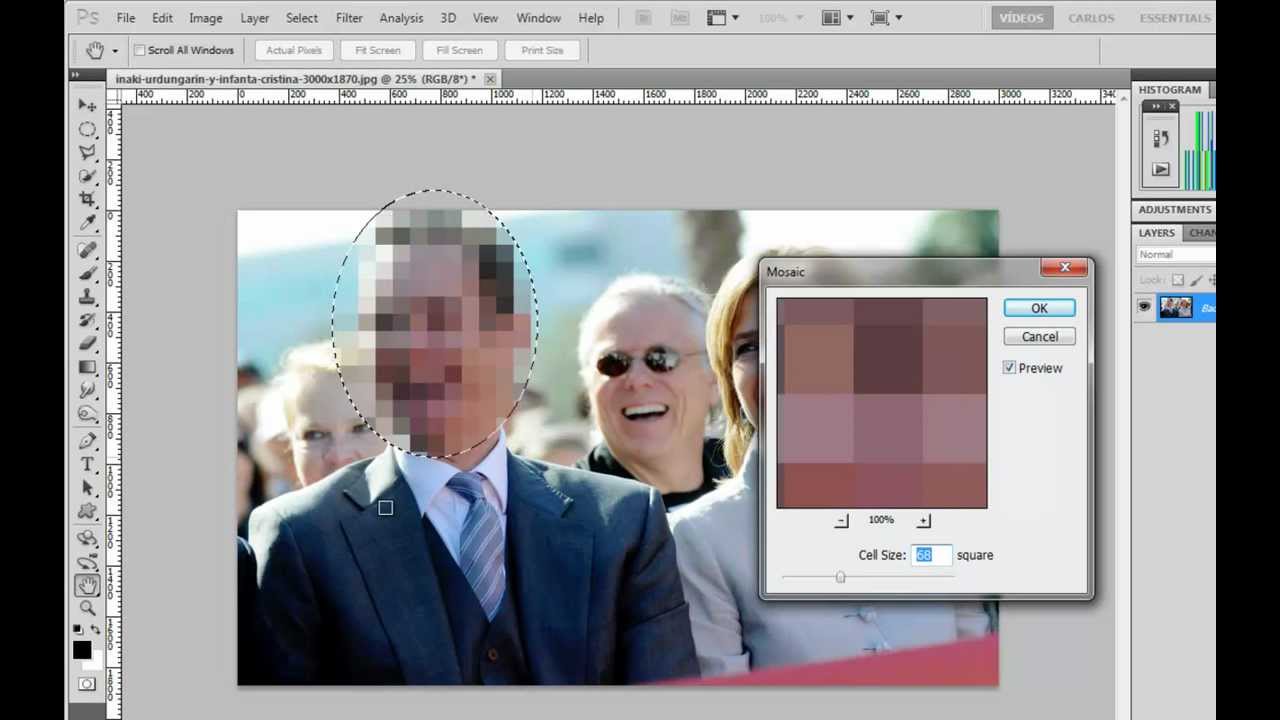Toggle lock image pixels brush icon

click(x=1195, y=281)
